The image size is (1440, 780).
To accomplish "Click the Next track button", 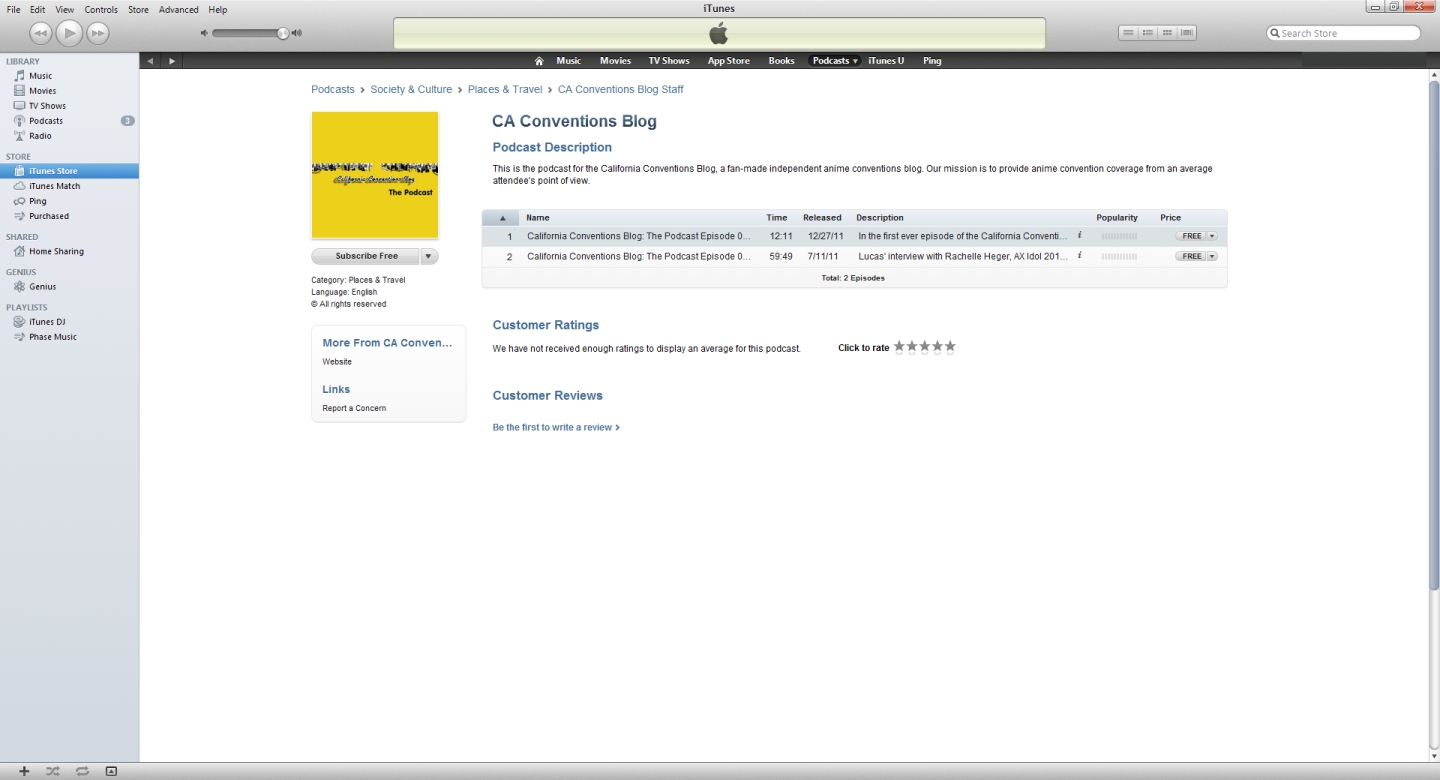I will point(97,33).
